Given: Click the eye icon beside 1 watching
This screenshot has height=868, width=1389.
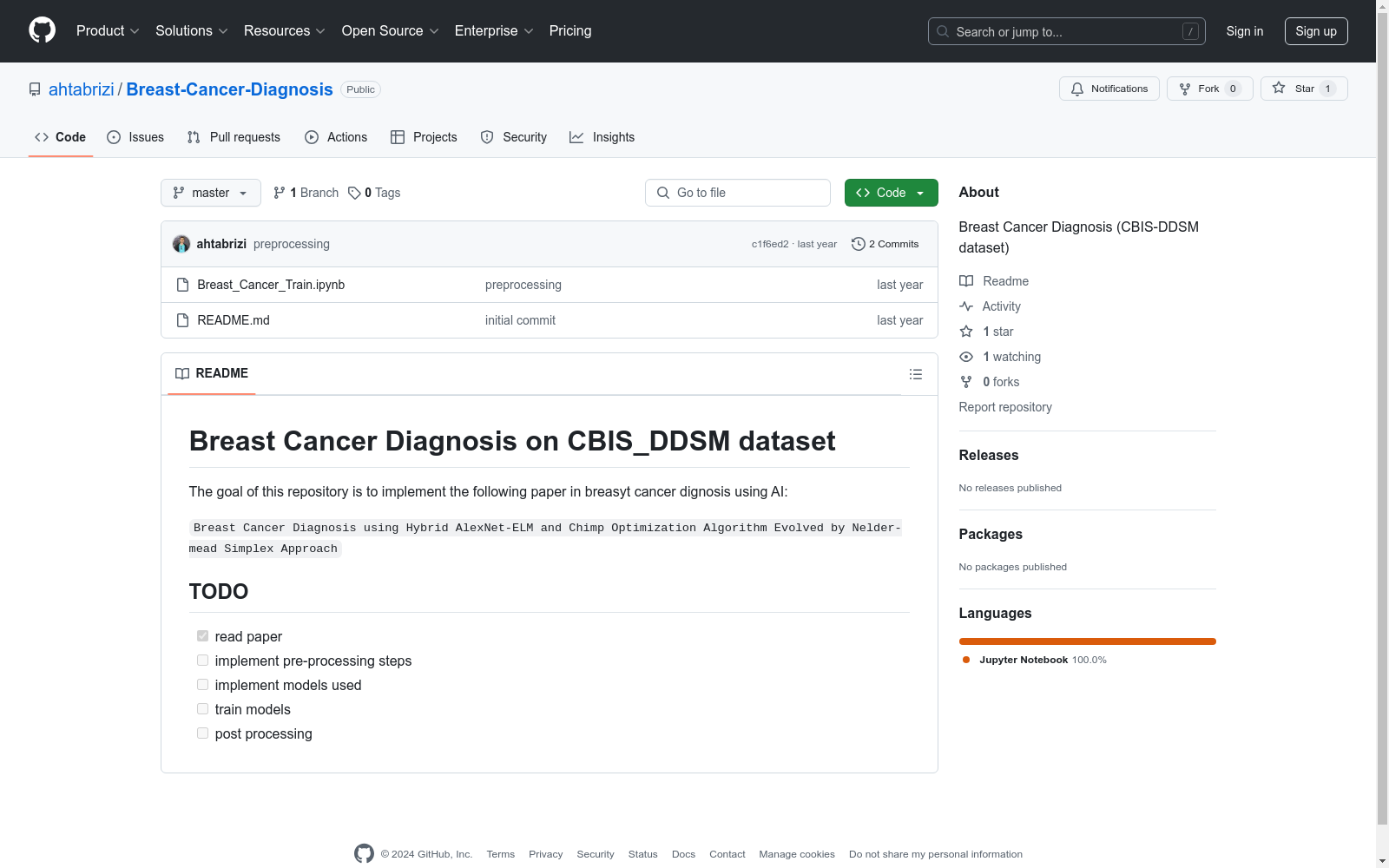Looking at the screenshot, I should (966, 357).
